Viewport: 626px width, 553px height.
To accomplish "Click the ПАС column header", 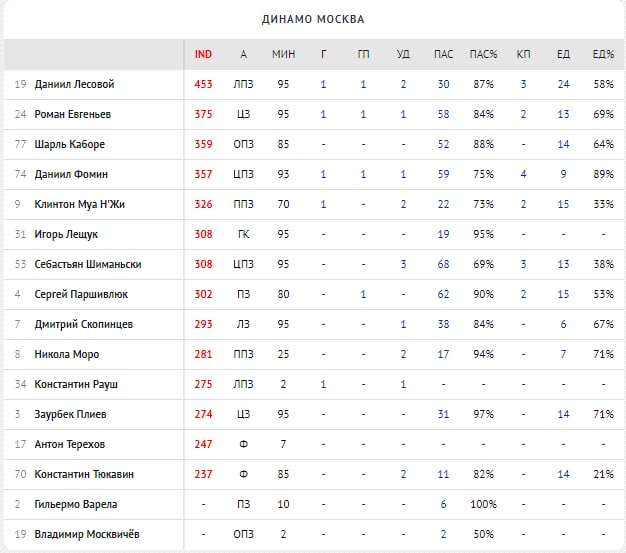I will click(x=444, y=54).
